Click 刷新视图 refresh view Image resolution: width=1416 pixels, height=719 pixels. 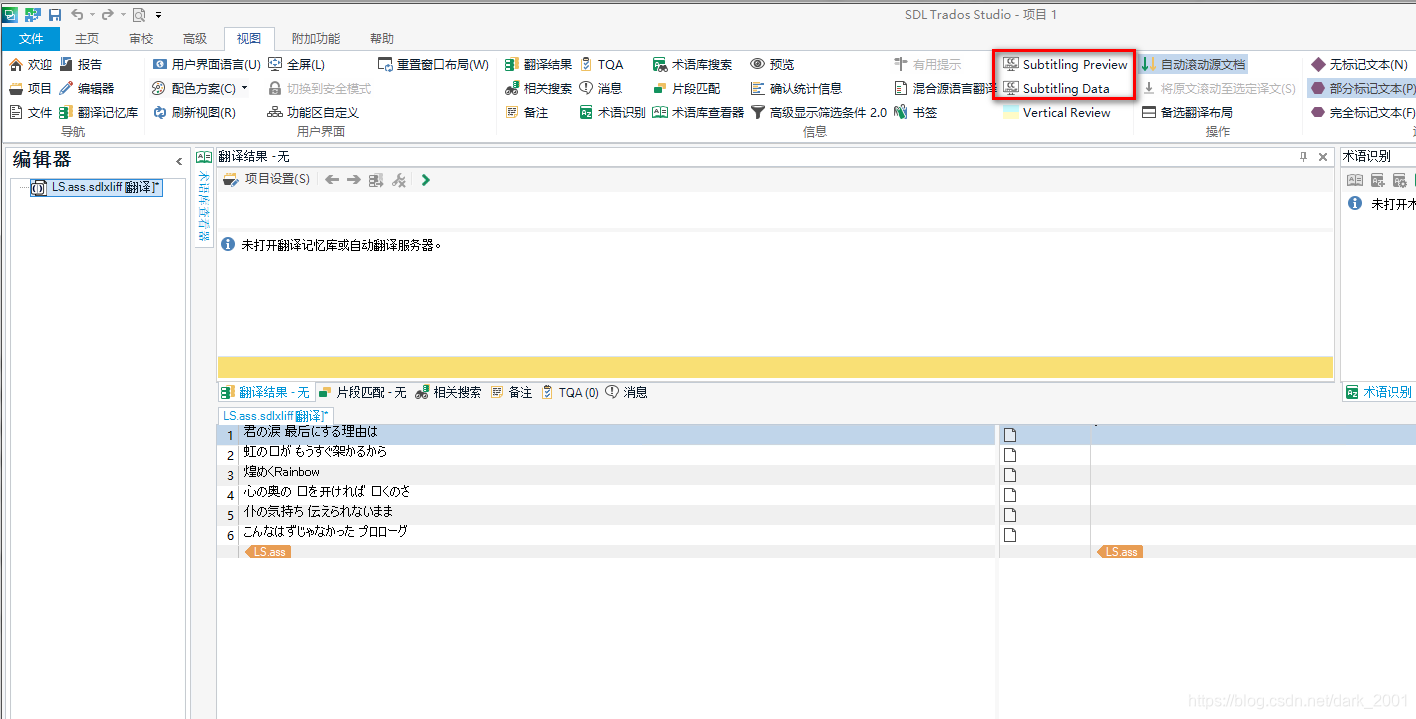(194, 112)
